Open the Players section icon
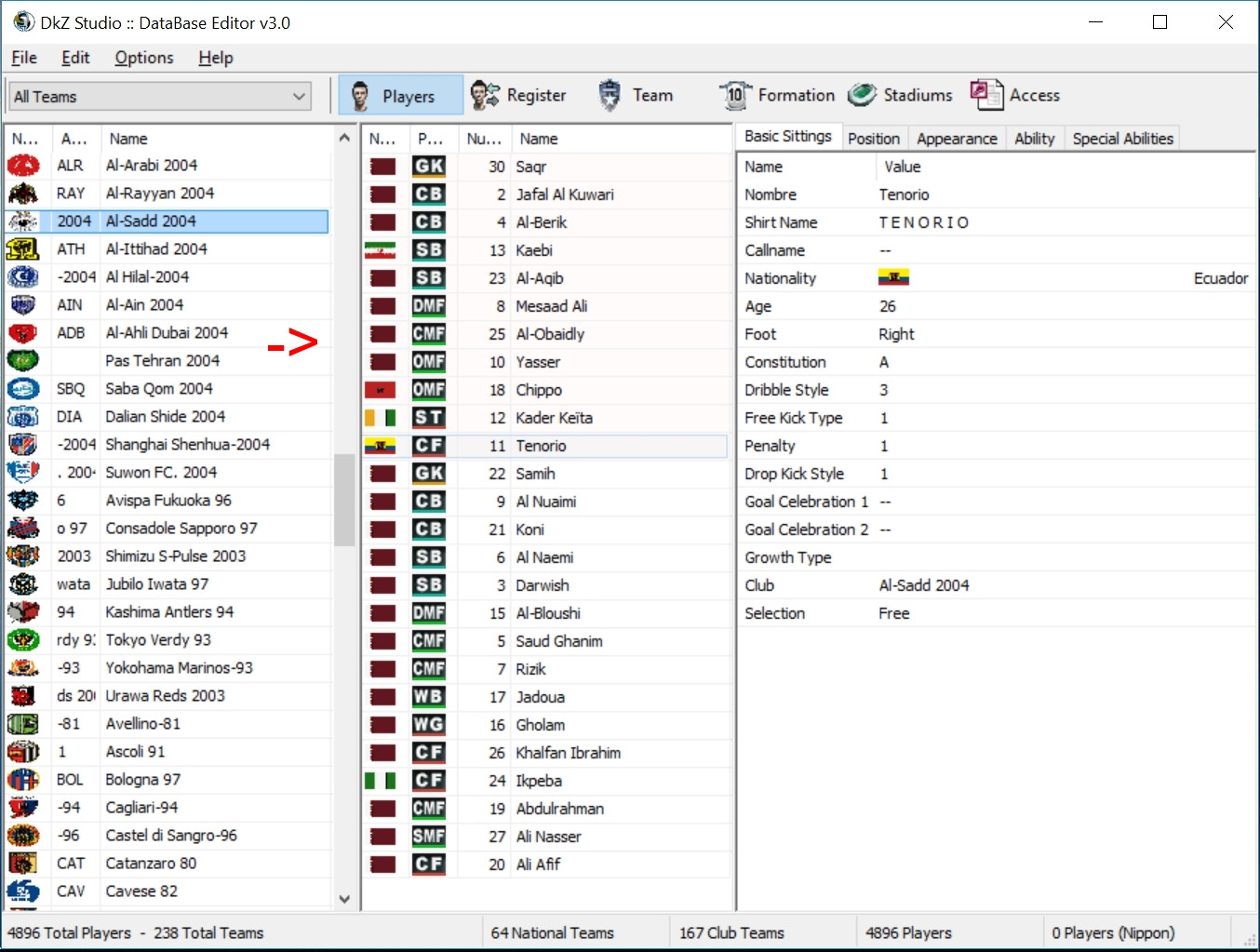The height and width of the screenshot is (952, 1260). point(360,95)
